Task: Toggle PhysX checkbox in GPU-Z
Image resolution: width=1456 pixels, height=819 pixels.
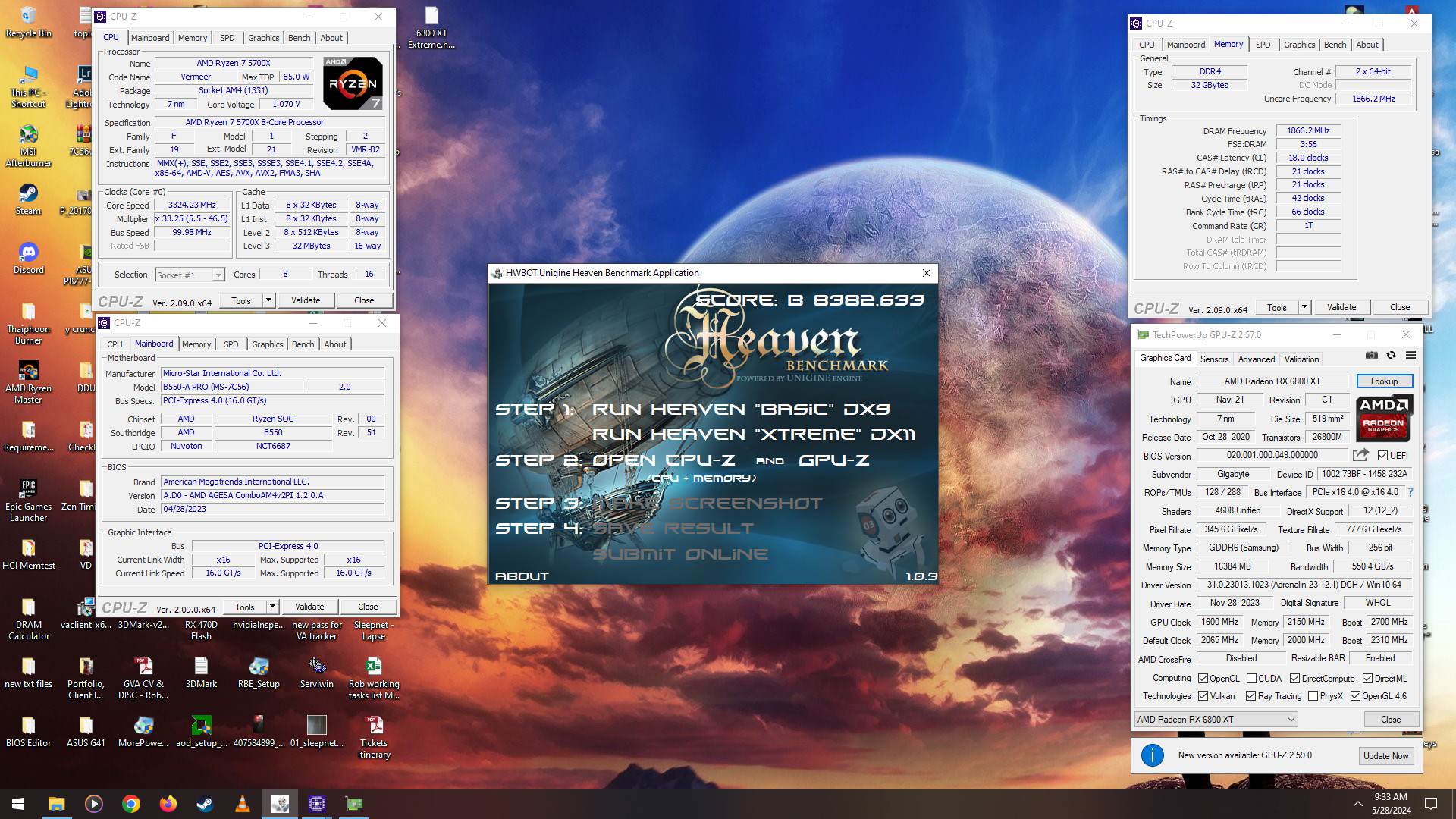Action: 1313,696
